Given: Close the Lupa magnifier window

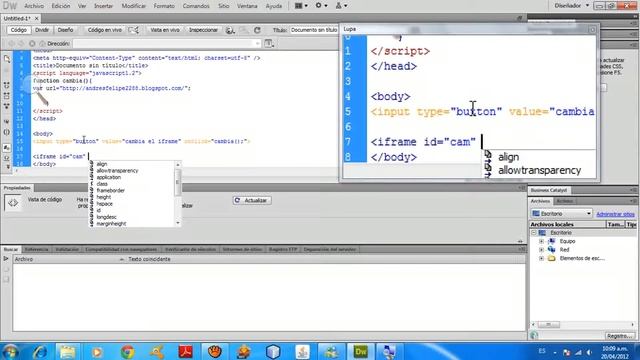Looking at the screenshot, I should tap(592, 29).
